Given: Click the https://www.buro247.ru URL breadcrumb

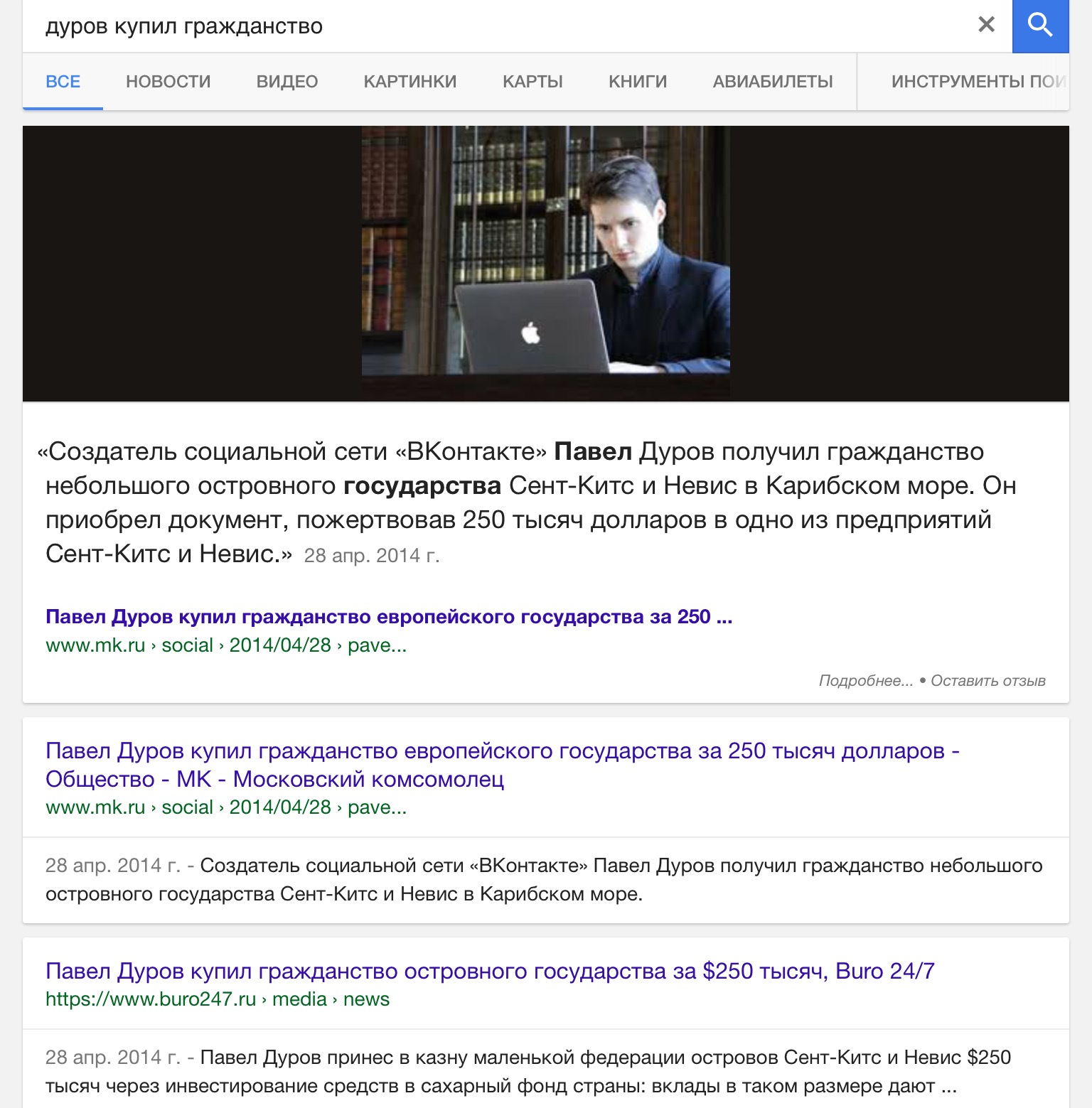Looking at the screenshot, I should [x=218, y=999].
